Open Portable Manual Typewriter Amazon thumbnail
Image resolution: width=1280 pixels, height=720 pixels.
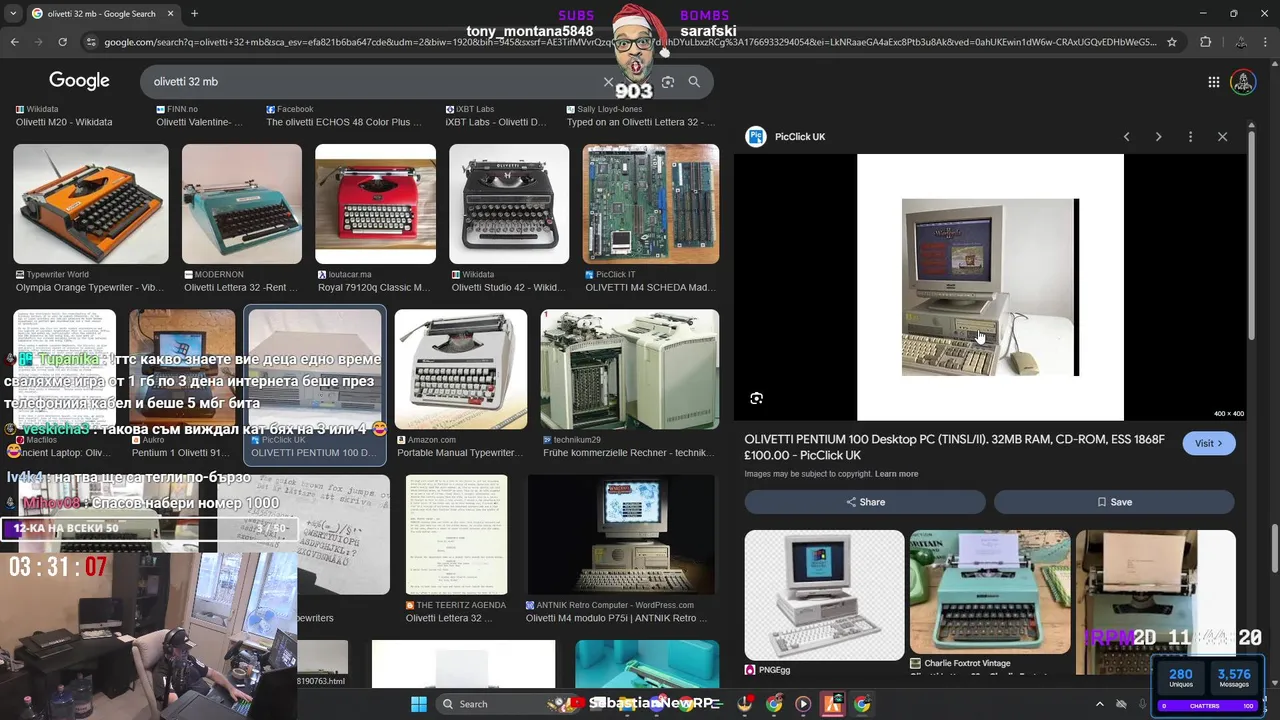pyautogui.click(x=461, y=369)
